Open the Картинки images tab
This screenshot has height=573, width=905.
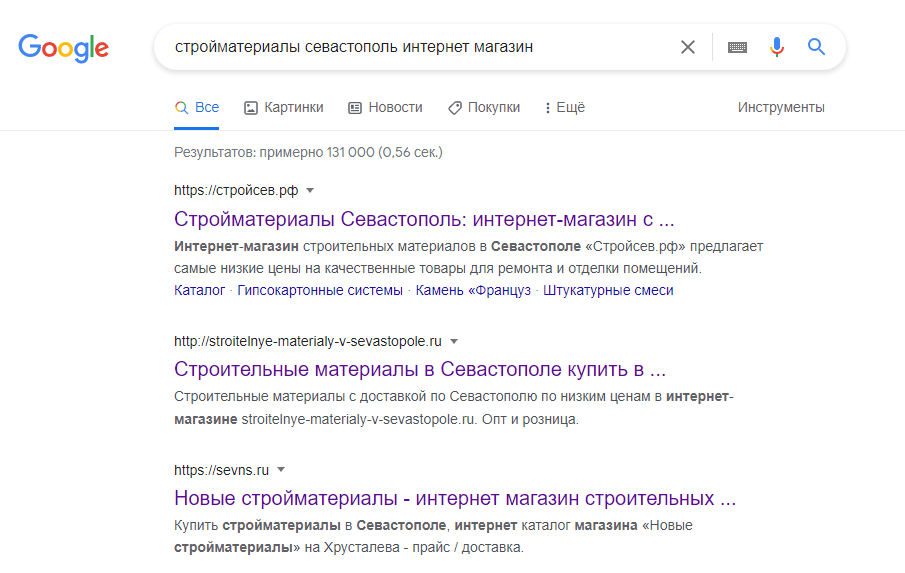pos(284,107)
